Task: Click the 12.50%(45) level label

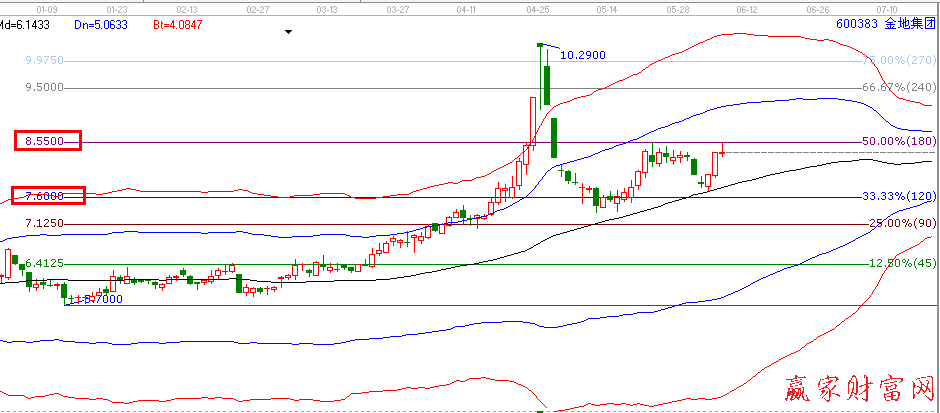Action: [901, 263]
